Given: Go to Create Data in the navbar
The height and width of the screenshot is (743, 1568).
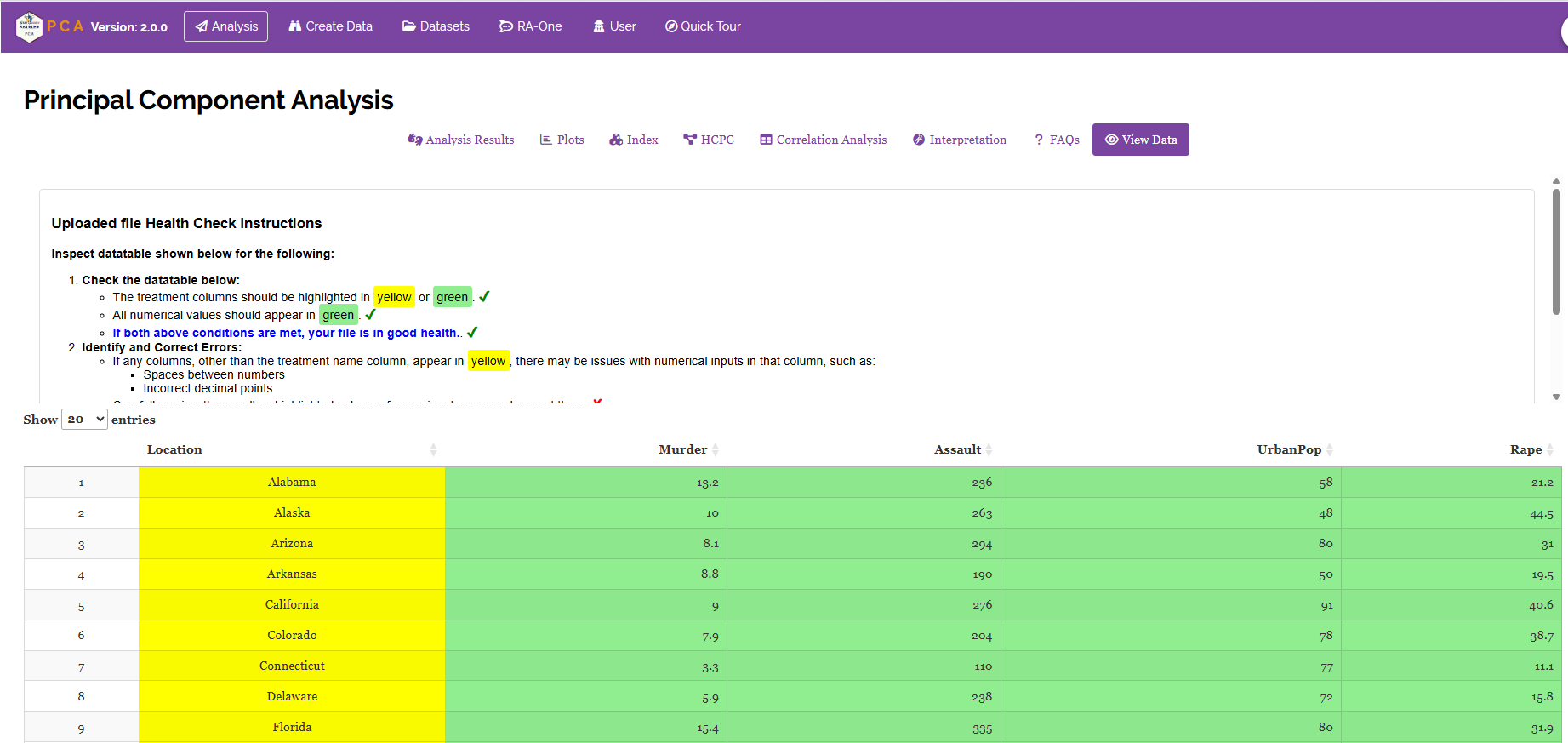Looking at the screenshot, I should (330, 26).
